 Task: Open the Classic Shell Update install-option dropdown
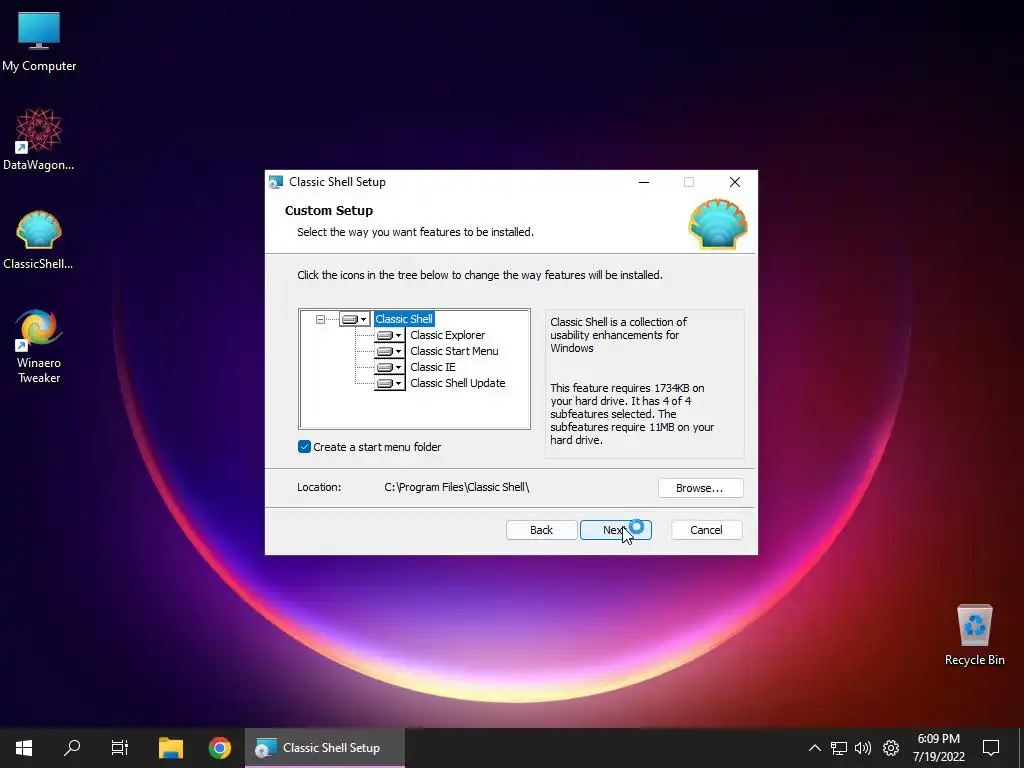pos(390,383)
